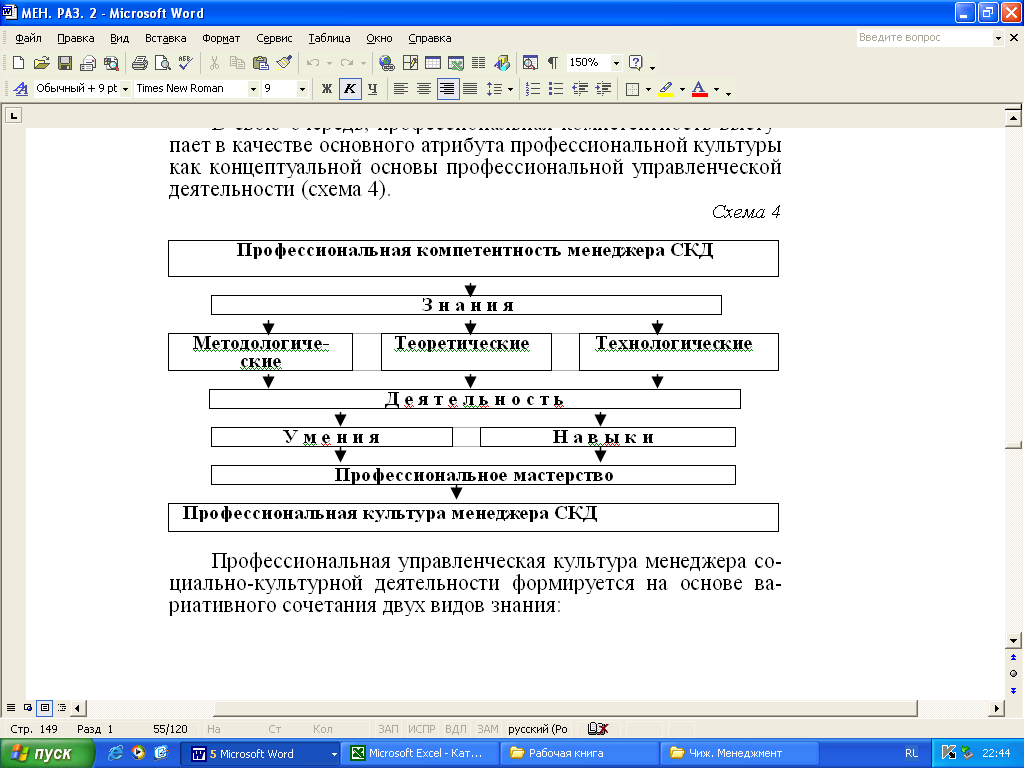This screenshot has height=768, width=1024.
Task: Toggle underline formatting Ч
Action: [372, 89]
